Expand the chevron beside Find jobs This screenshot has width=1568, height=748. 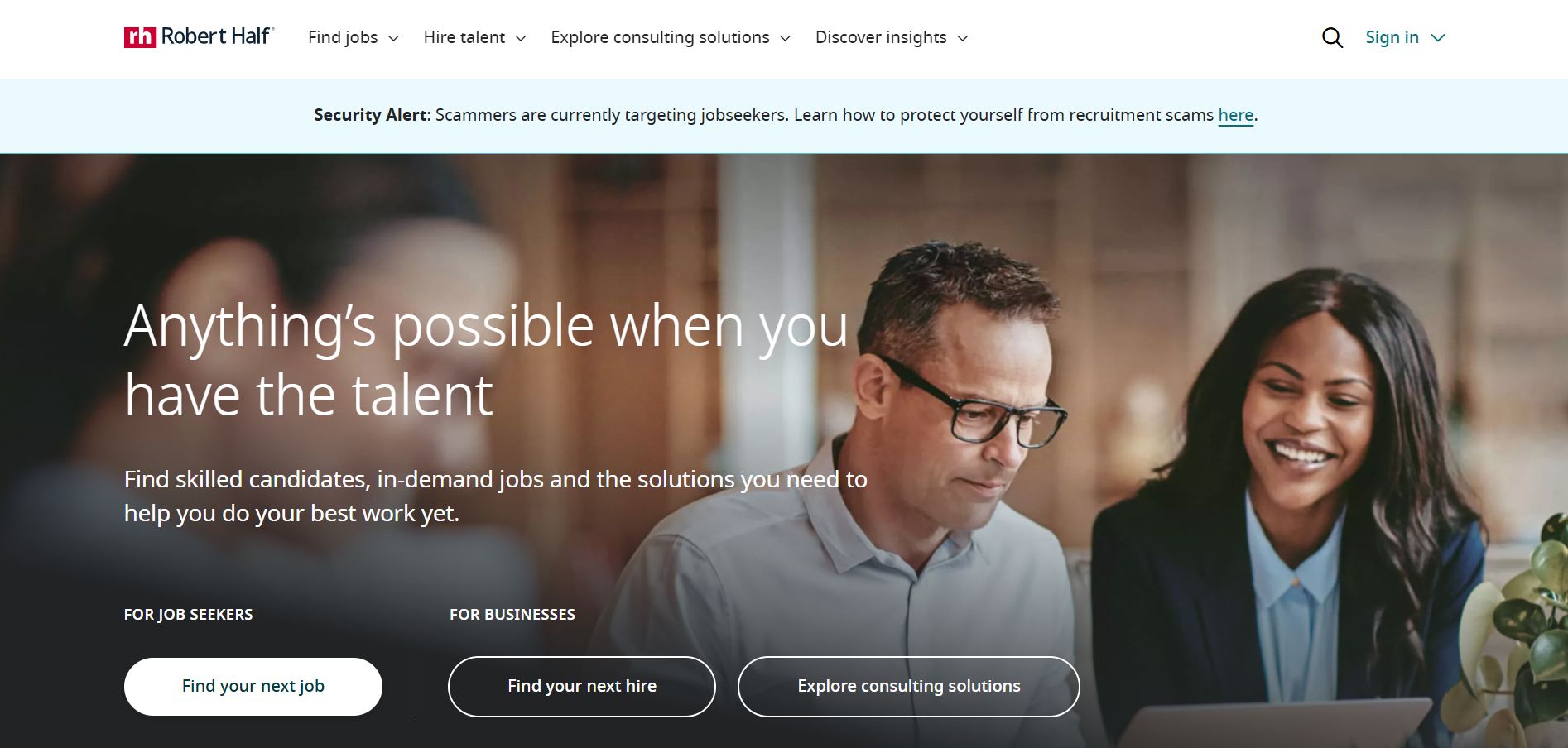393,38
